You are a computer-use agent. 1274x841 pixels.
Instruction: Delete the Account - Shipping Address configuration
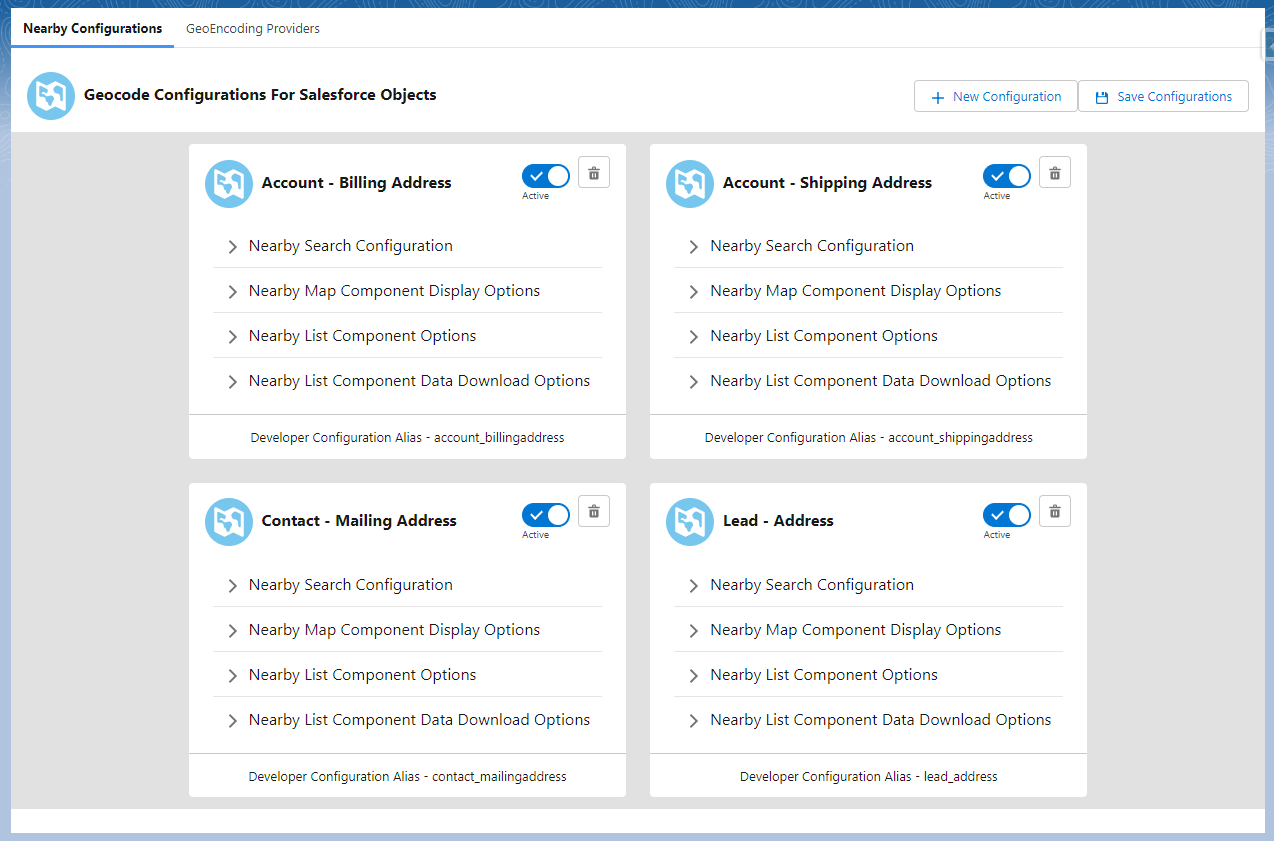coord(1054,171)
